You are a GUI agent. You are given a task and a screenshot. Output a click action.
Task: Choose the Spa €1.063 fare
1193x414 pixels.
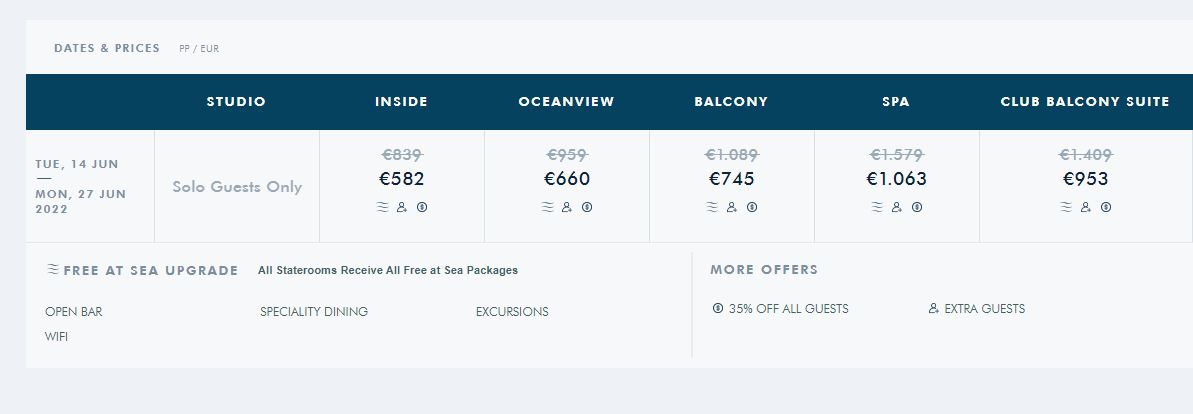pyautogui.click(x=896, y=179)
